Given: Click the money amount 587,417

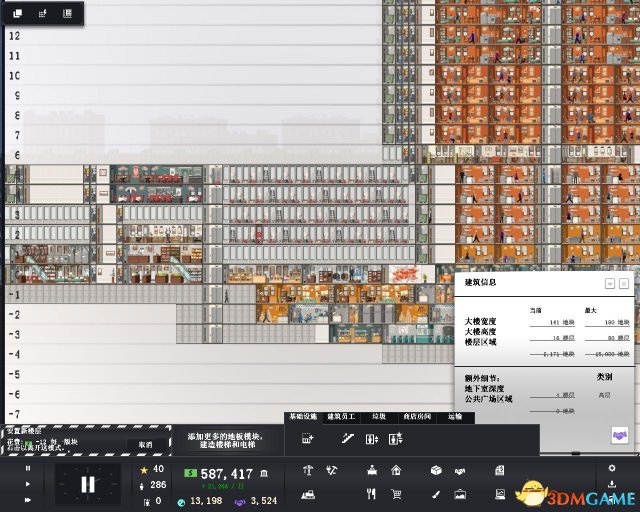Looking at the screenshot, I should pyautogui.click(x=227, y=474).
